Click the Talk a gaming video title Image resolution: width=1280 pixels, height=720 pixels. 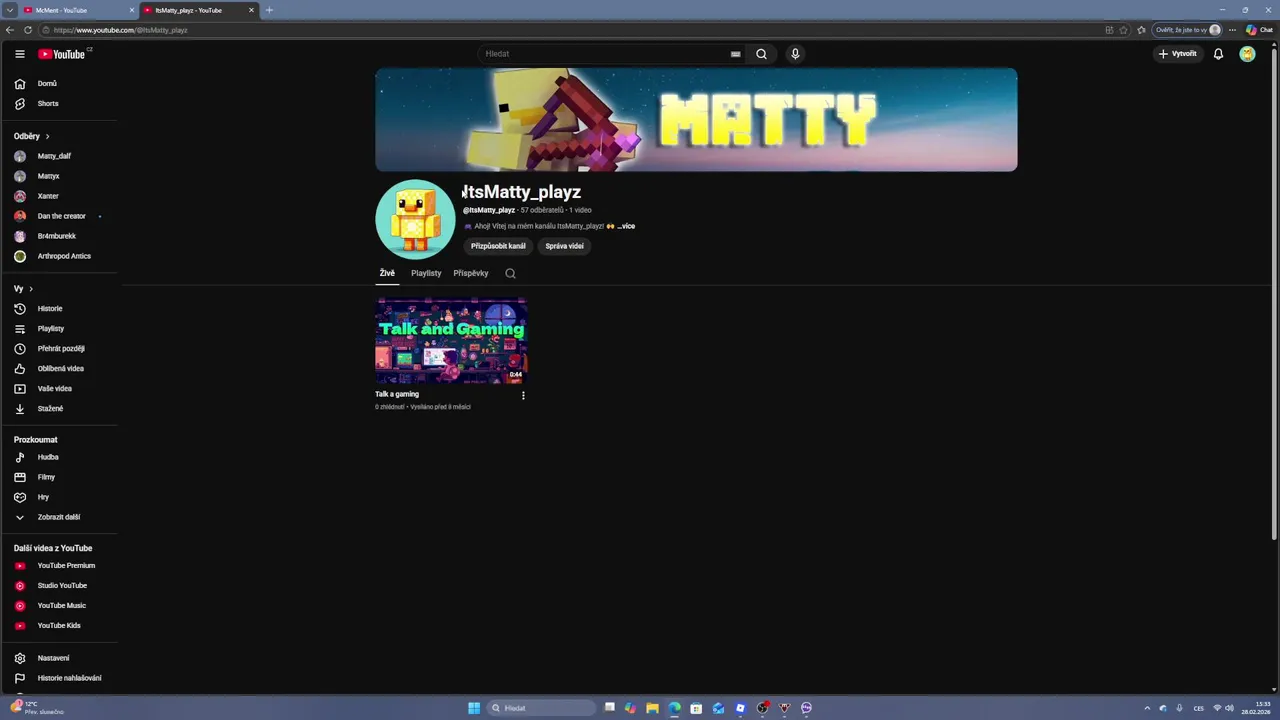[397, 394]
